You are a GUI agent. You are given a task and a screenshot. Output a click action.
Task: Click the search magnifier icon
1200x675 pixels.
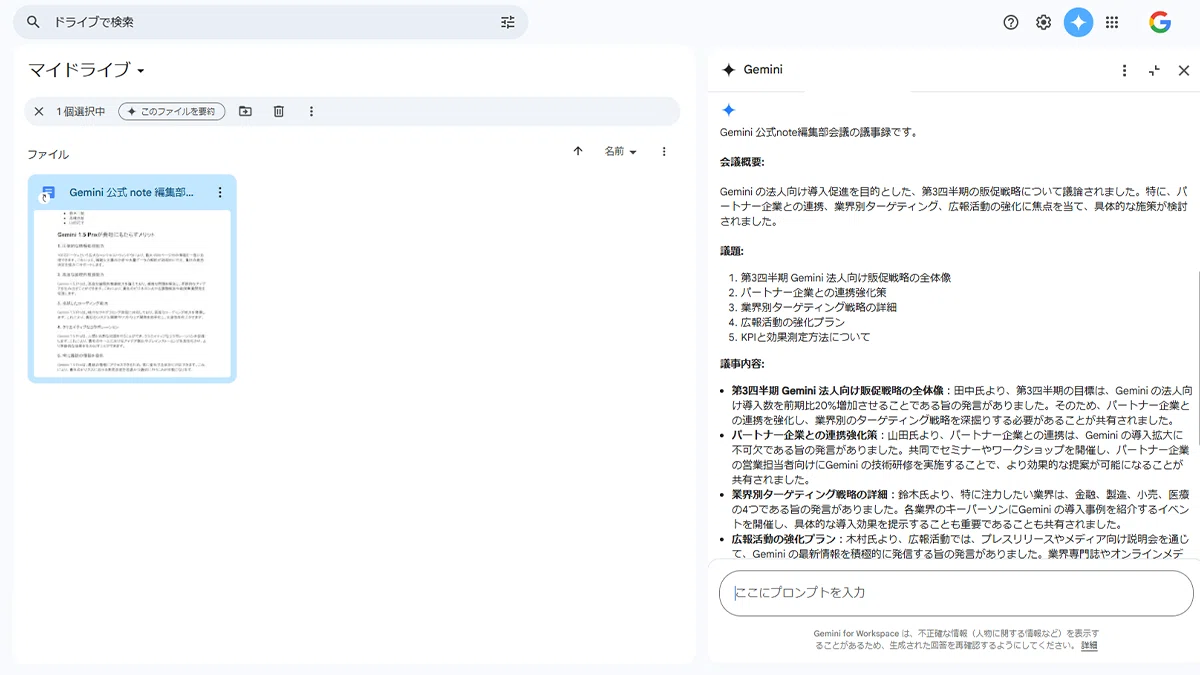point(34,22)
